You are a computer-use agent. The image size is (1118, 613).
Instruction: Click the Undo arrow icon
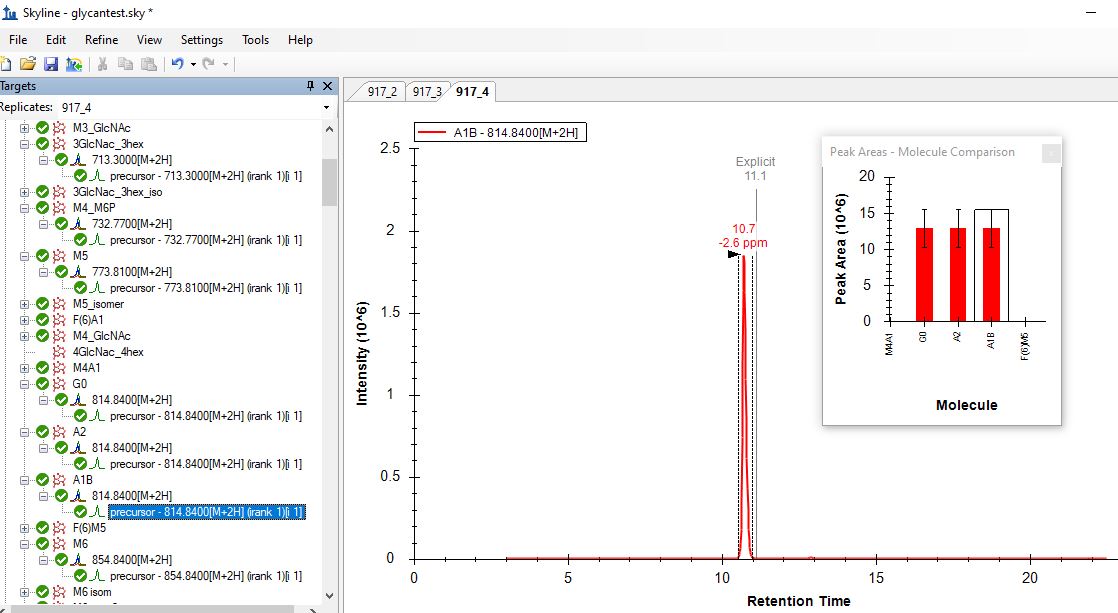pos(177,64)
